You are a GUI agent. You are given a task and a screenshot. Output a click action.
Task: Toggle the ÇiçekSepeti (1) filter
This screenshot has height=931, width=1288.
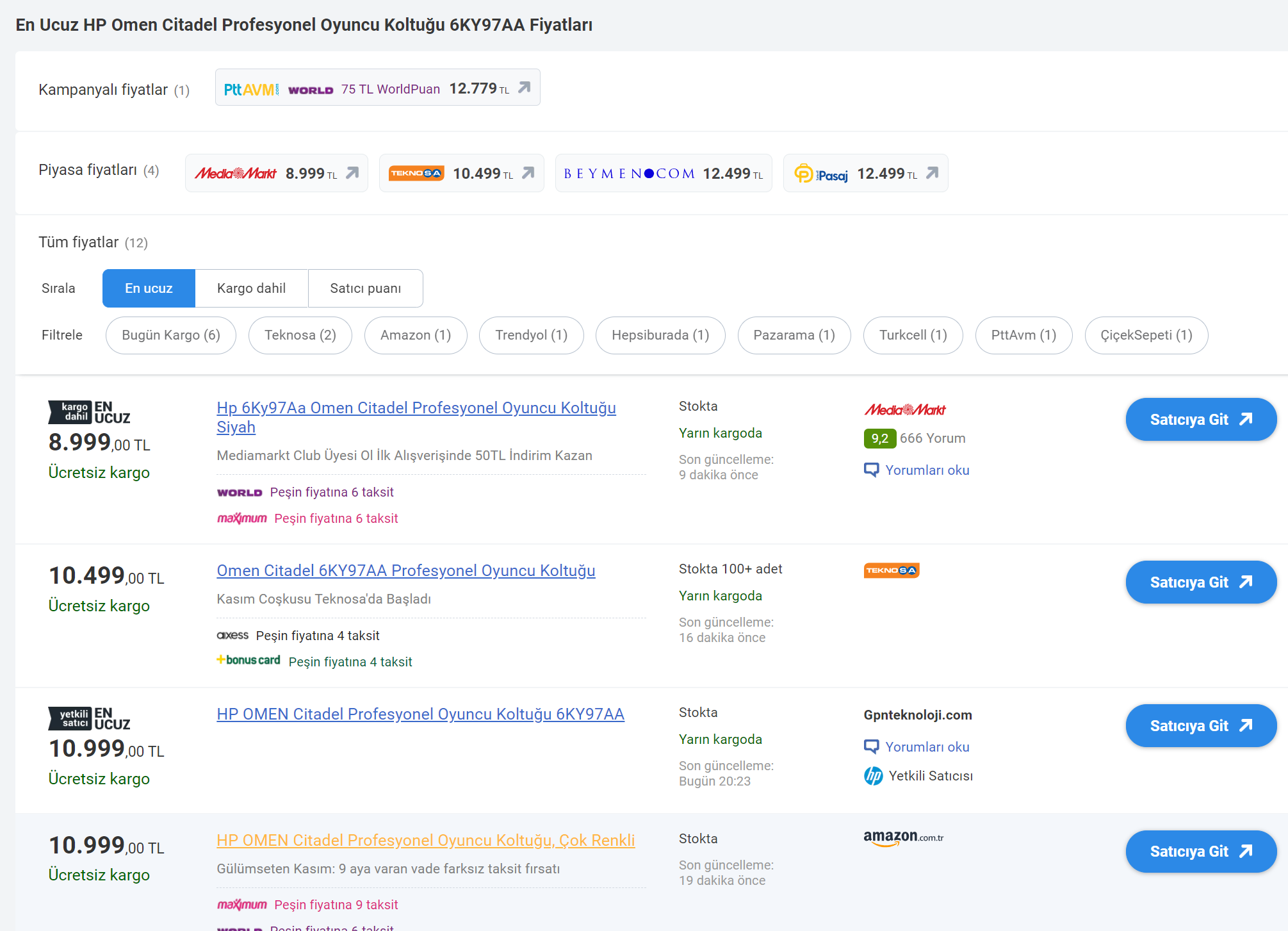coord(1146,335)
